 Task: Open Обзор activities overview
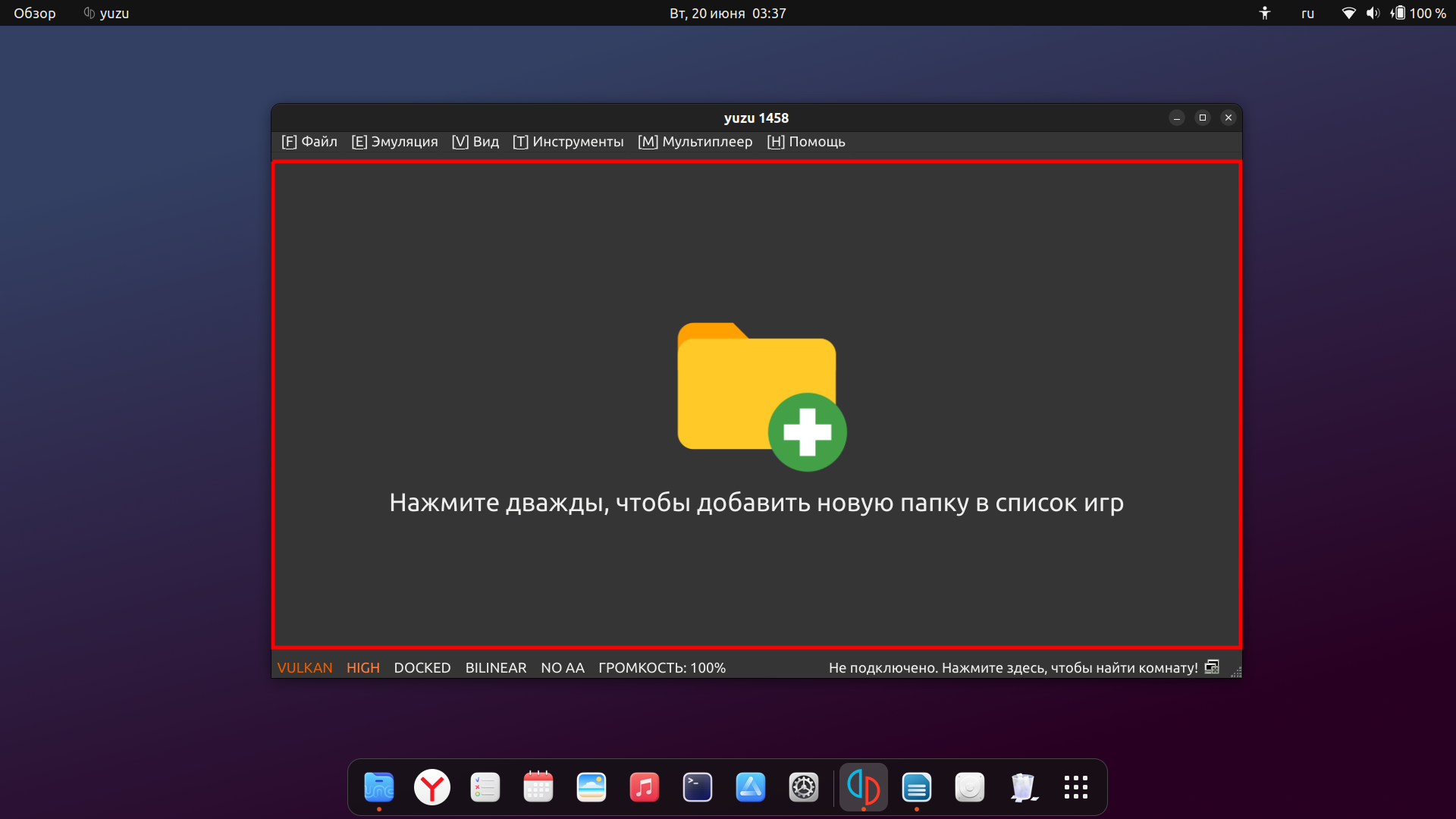[x=35, y=13]
